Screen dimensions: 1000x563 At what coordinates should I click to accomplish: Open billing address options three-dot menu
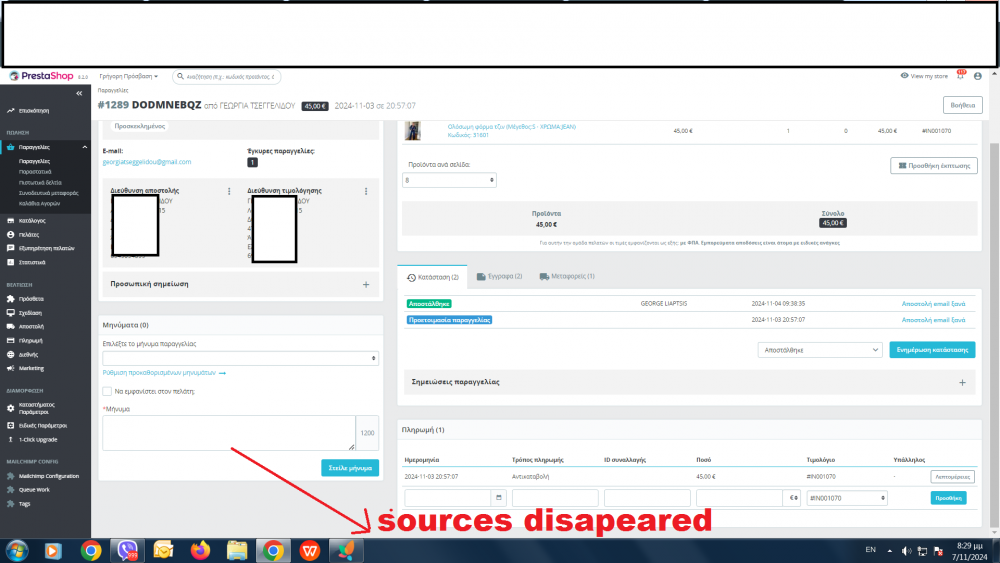[366, 191]
